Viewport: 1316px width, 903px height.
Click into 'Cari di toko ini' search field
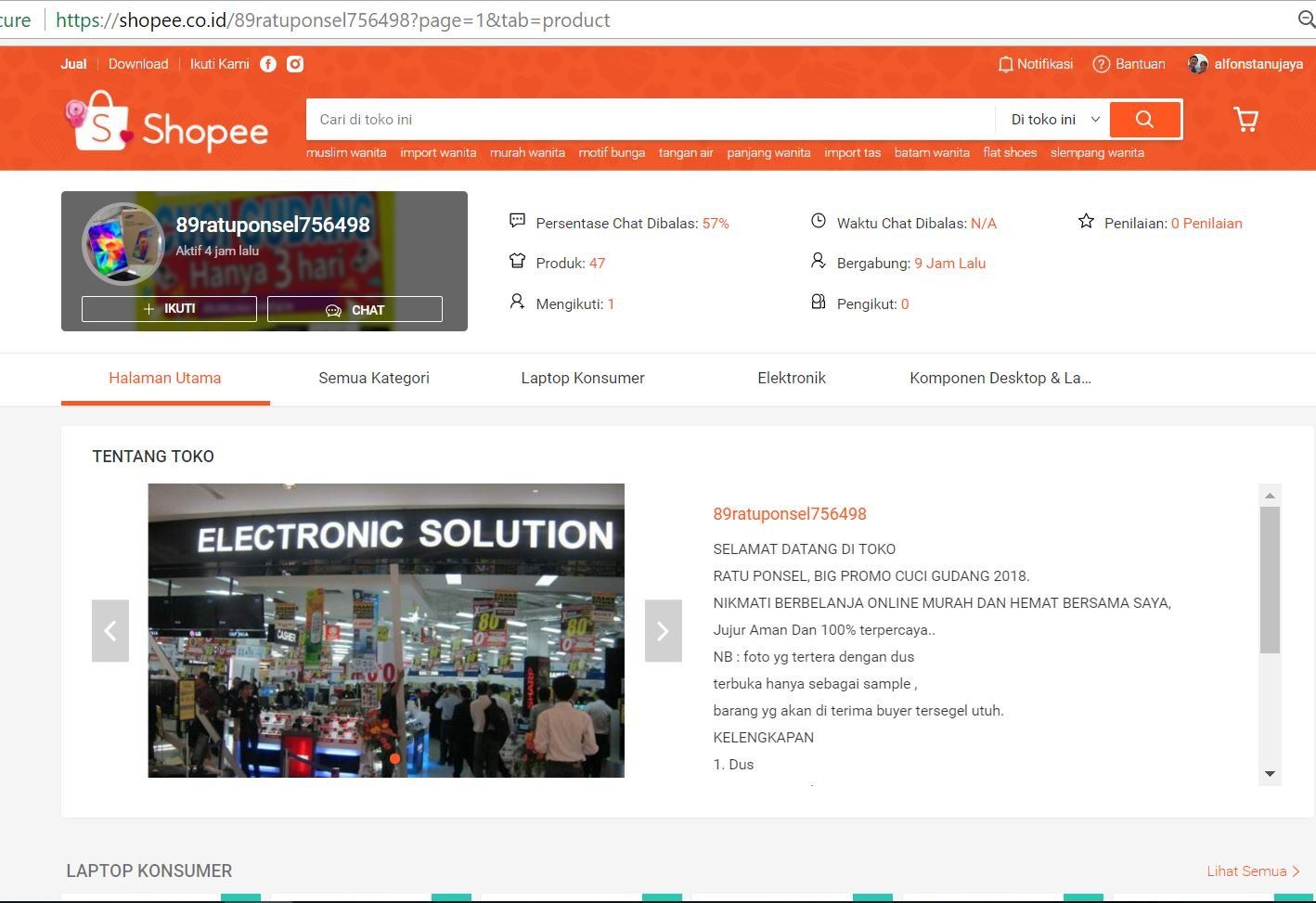coord(651,119)
